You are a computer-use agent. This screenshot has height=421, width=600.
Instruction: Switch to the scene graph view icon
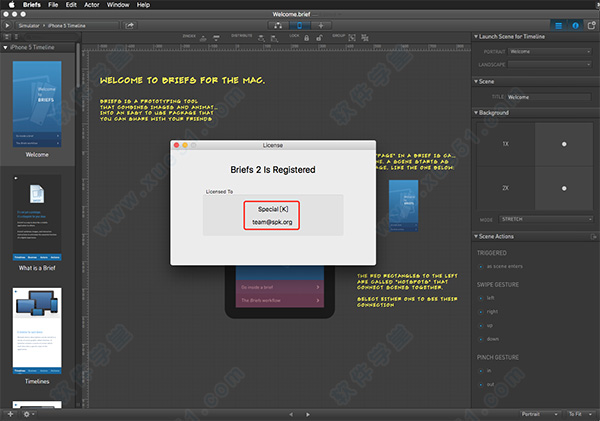(278, 25)
